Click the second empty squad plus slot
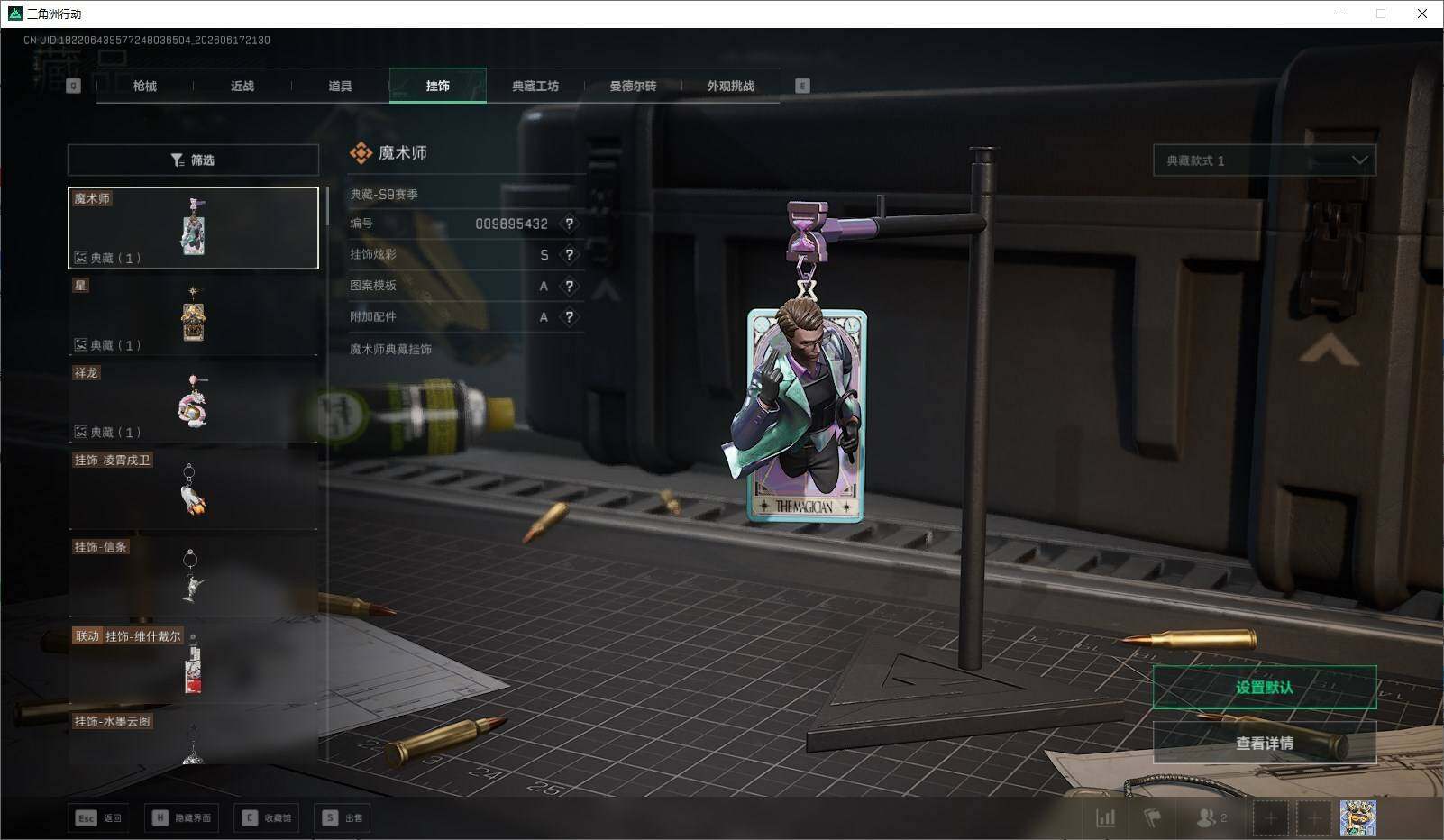 click(1314, 817)
